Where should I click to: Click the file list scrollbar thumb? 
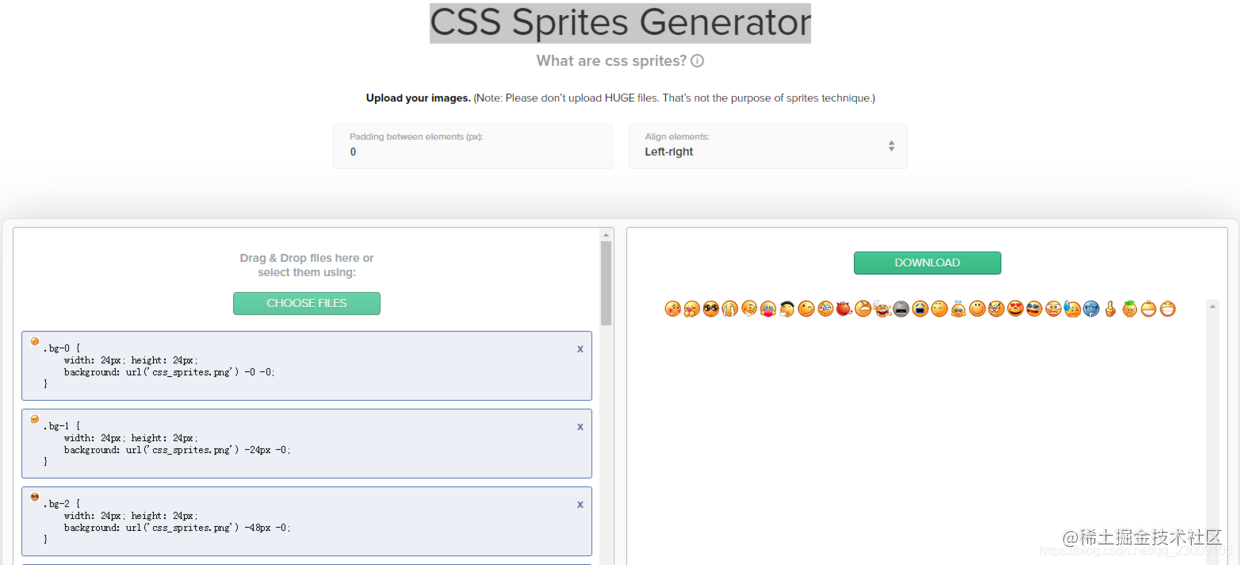pyautogui.click(x=606, y=283)
